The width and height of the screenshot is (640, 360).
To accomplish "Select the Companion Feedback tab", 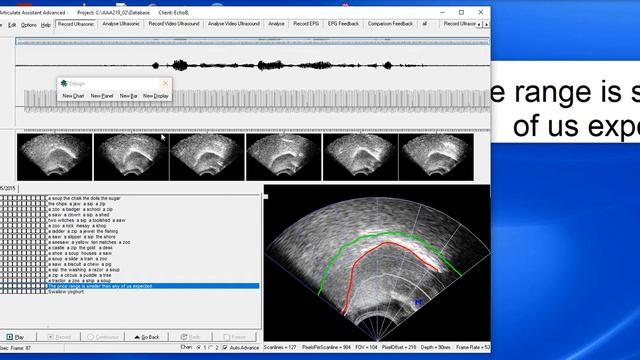I will tap(390, 24).
